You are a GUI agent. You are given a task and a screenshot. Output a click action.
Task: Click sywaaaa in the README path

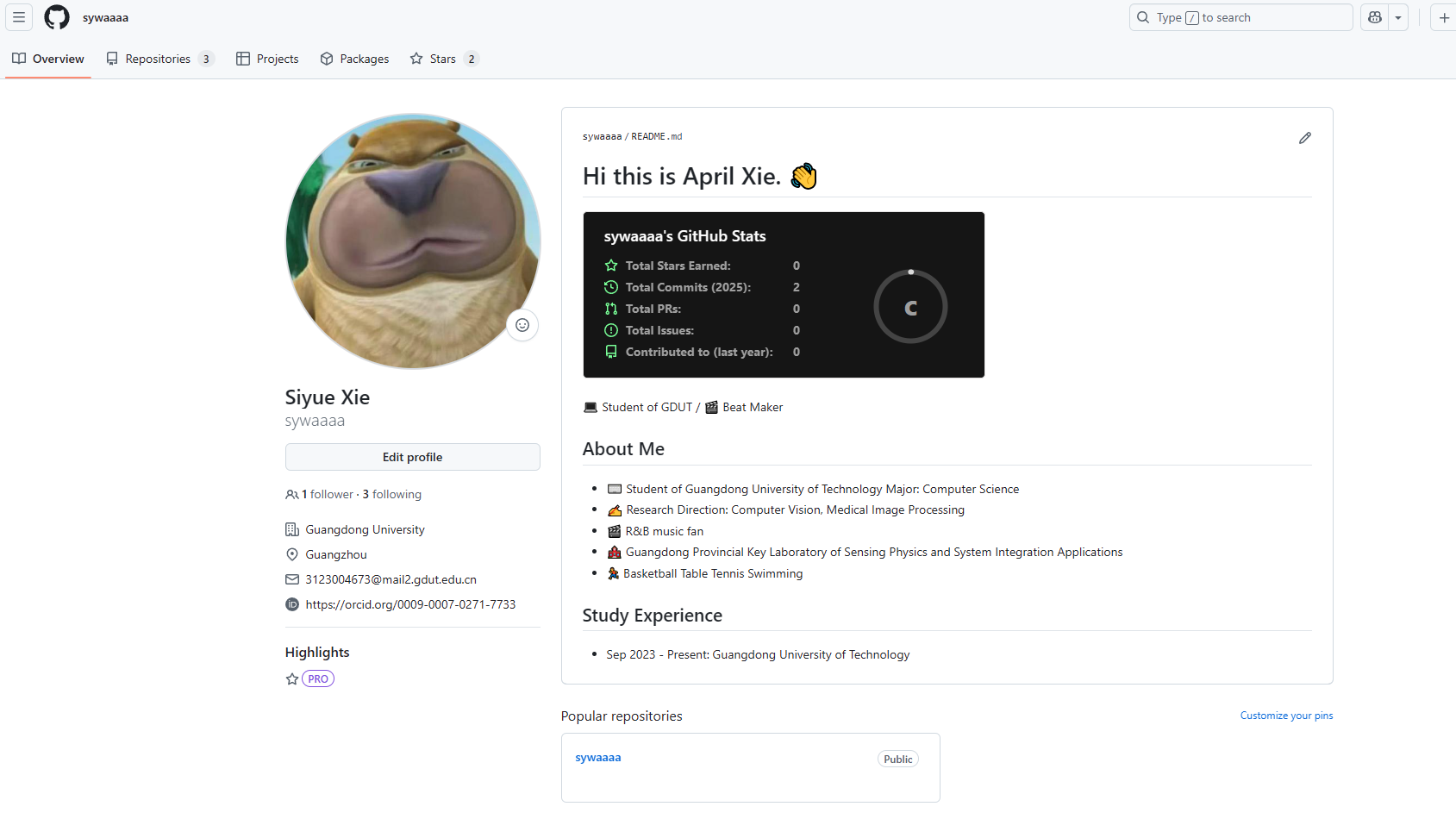602,136
